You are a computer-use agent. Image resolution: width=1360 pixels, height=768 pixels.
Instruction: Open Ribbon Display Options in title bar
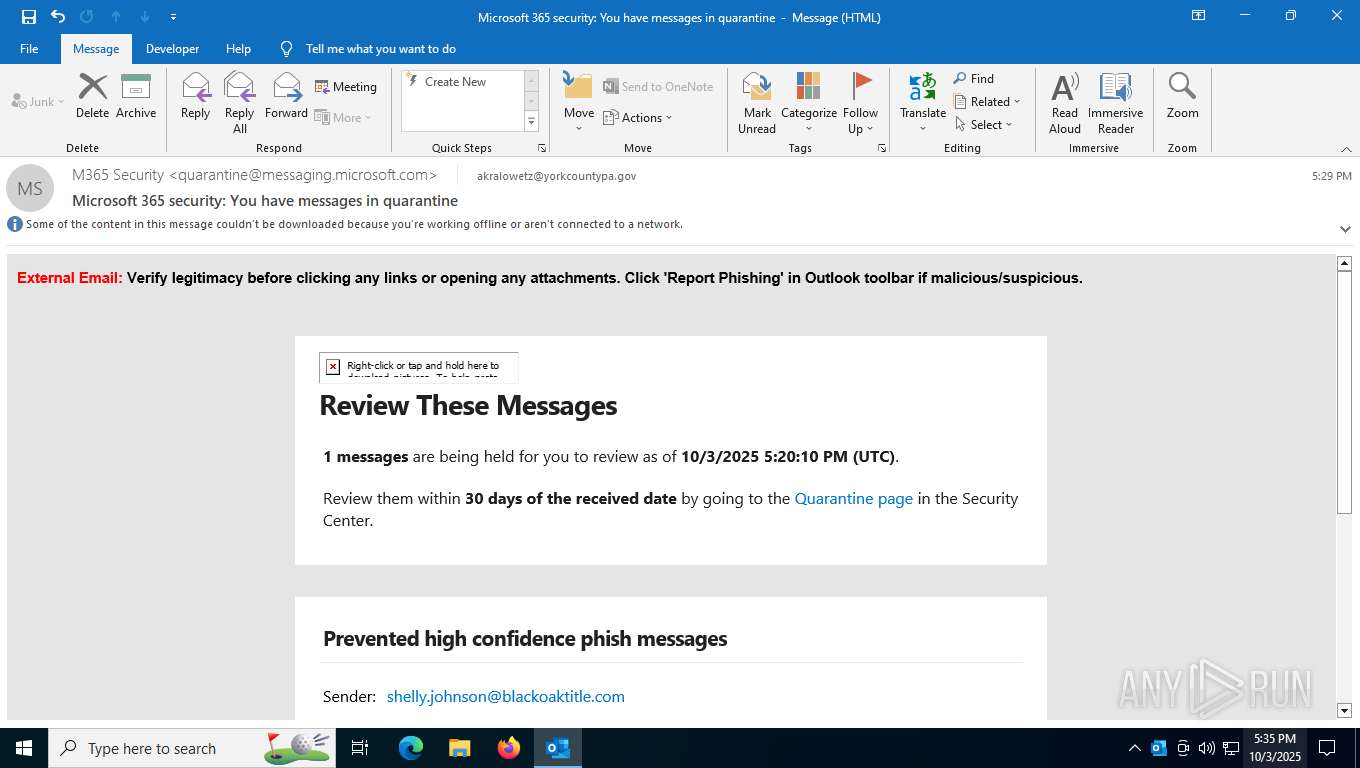tap(1198, 16)
